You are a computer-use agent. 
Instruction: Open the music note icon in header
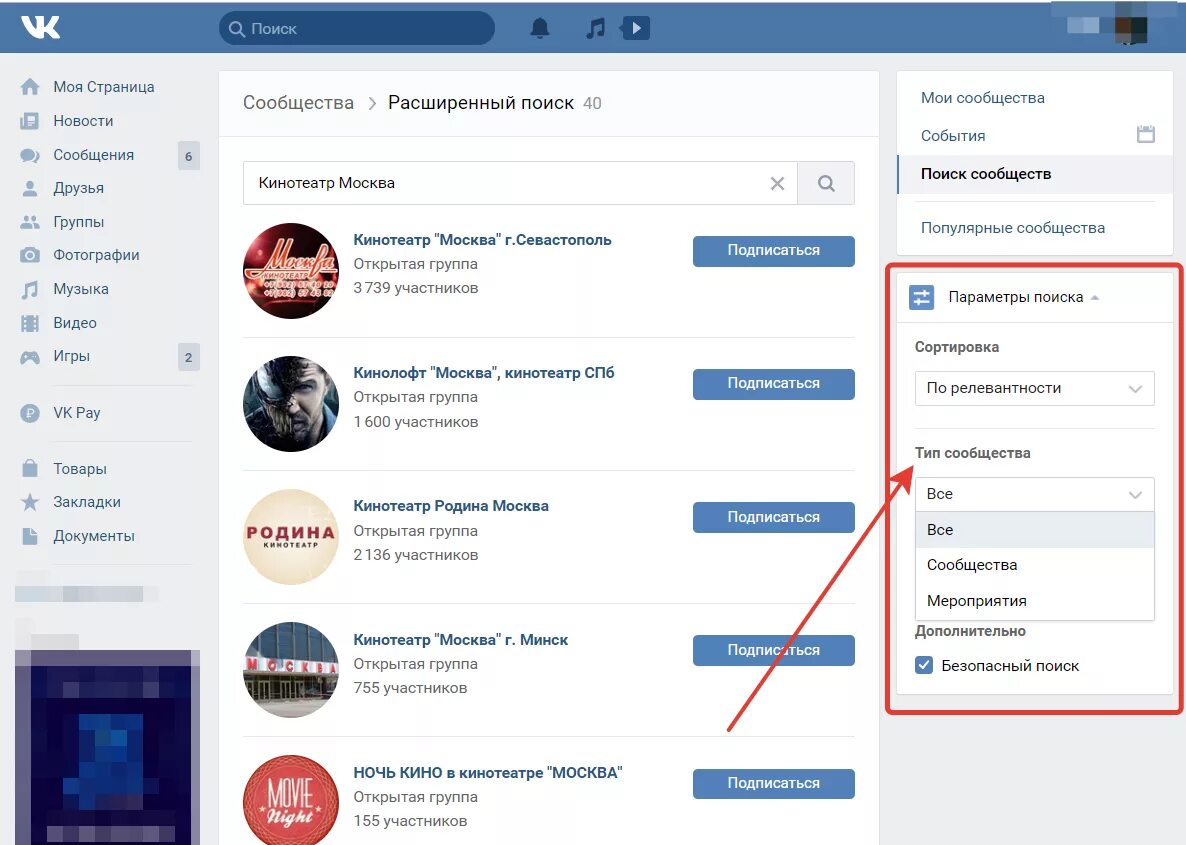[x=596, y=29]
